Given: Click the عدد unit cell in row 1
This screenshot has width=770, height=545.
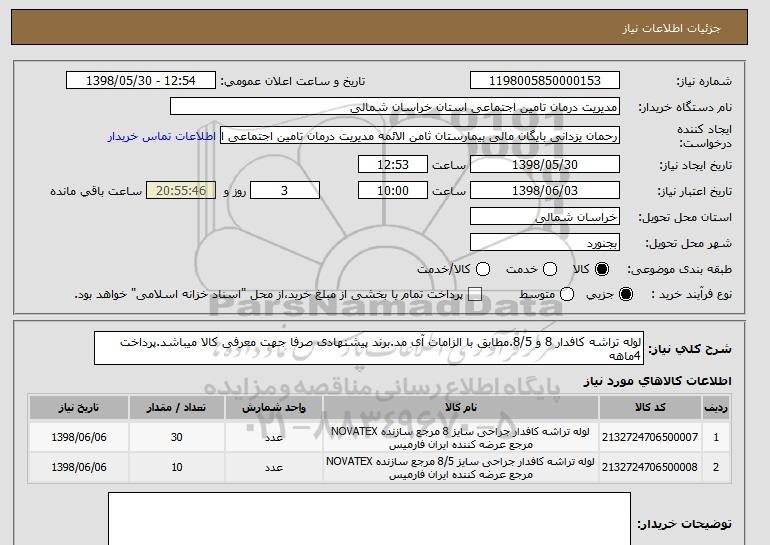Looking at the screenshot, I should click(x=274, y=437).
